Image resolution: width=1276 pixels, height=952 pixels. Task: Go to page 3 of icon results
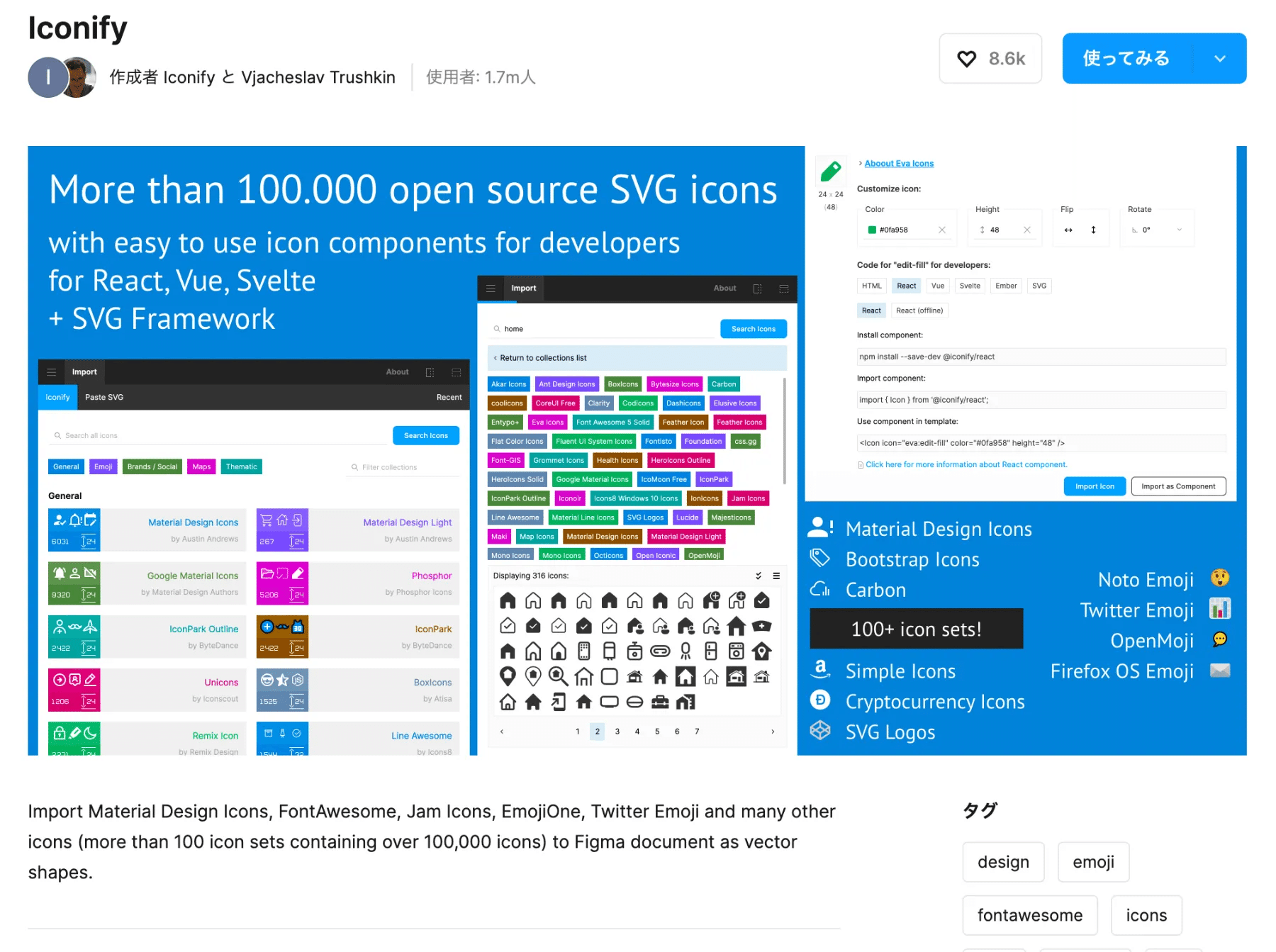pos(617,732)
